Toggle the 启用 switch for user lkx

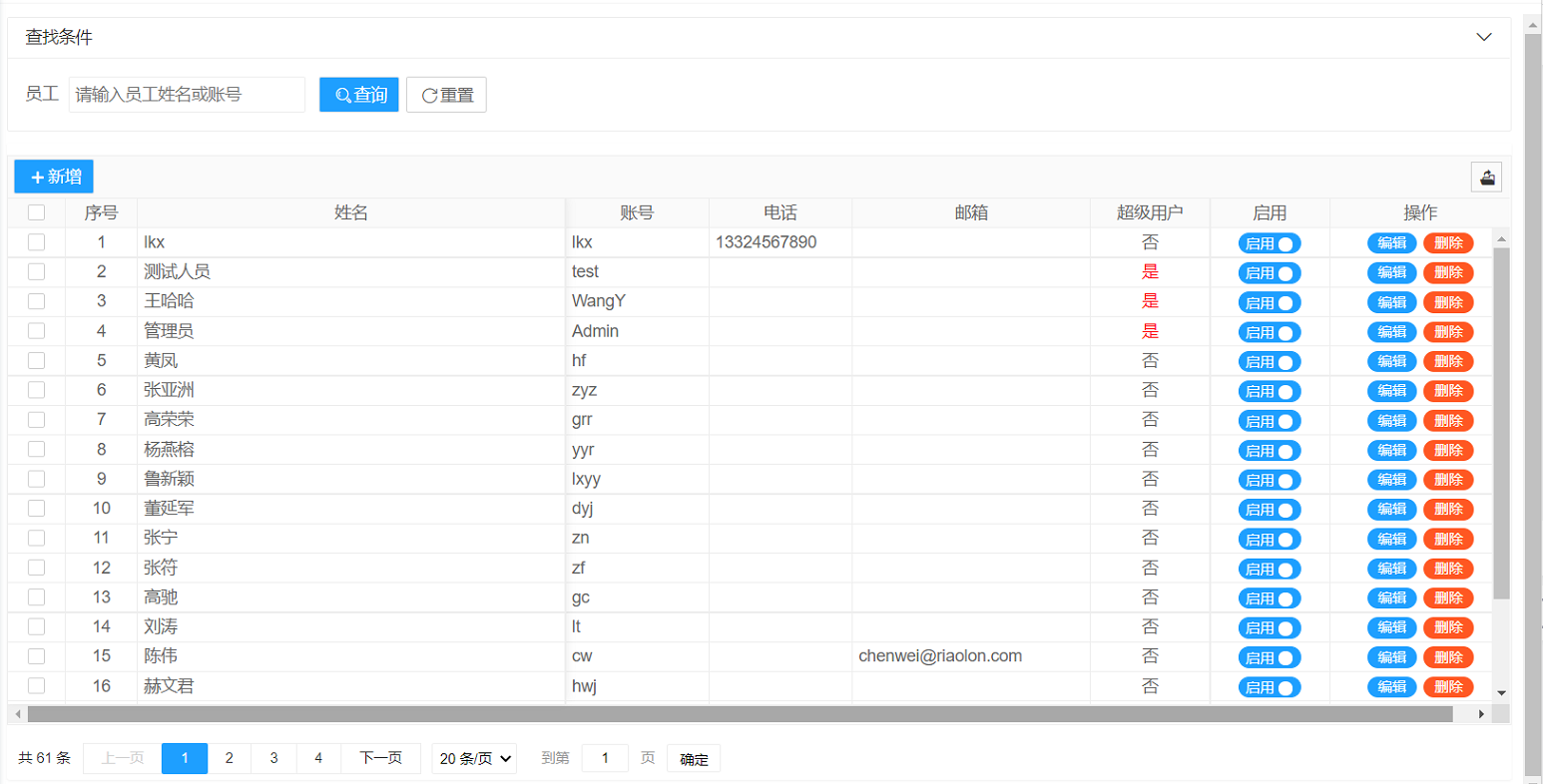click(1268, 242)
